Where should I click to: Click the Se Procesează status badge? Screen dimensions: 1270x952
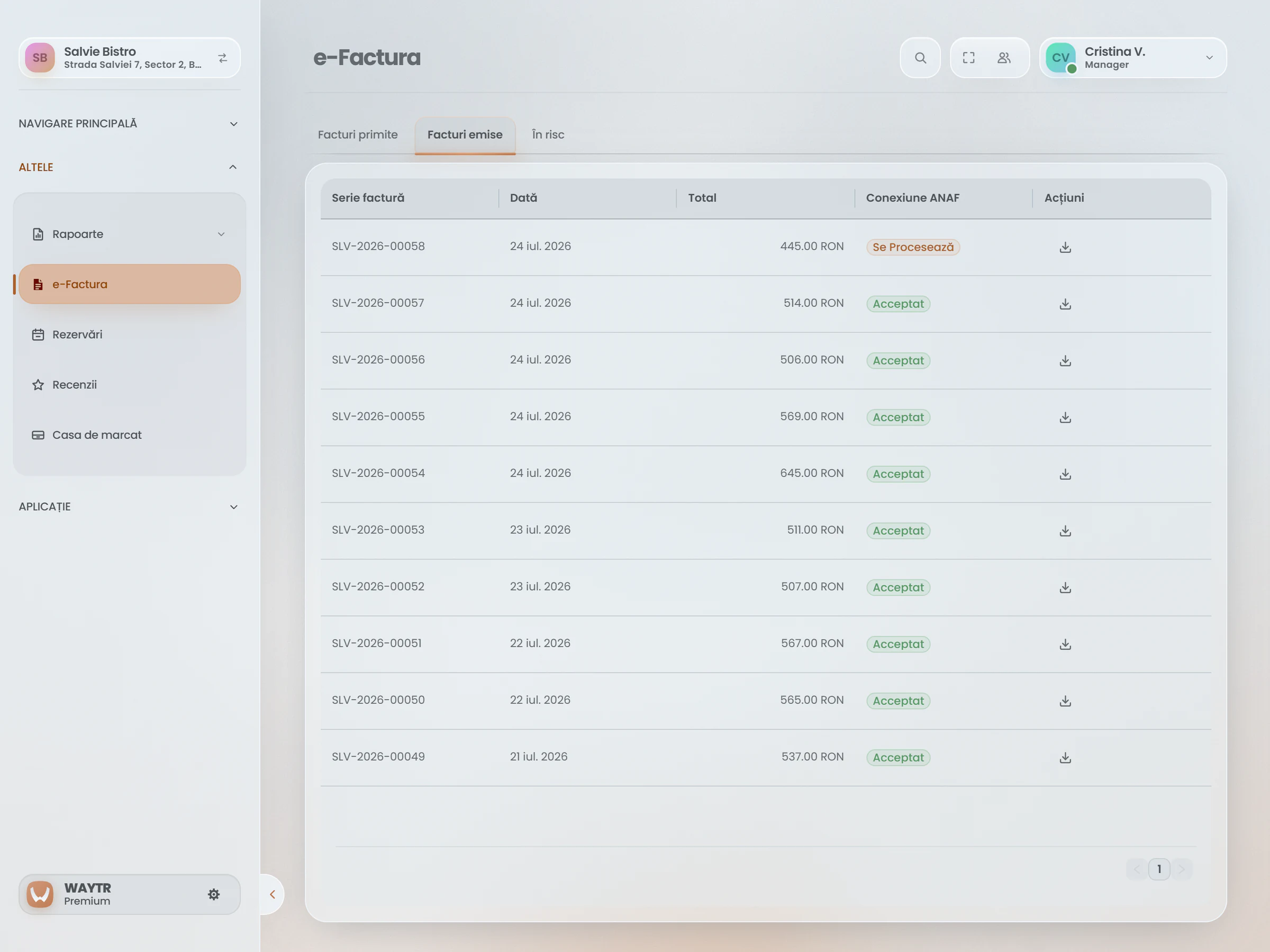[913, 248]
